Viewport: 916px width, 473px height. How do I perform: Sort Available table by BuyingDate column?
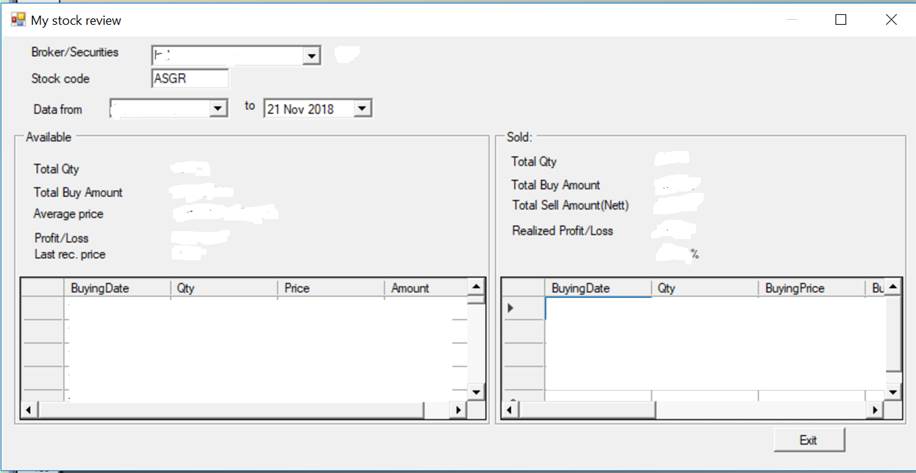tap(117, 288)
